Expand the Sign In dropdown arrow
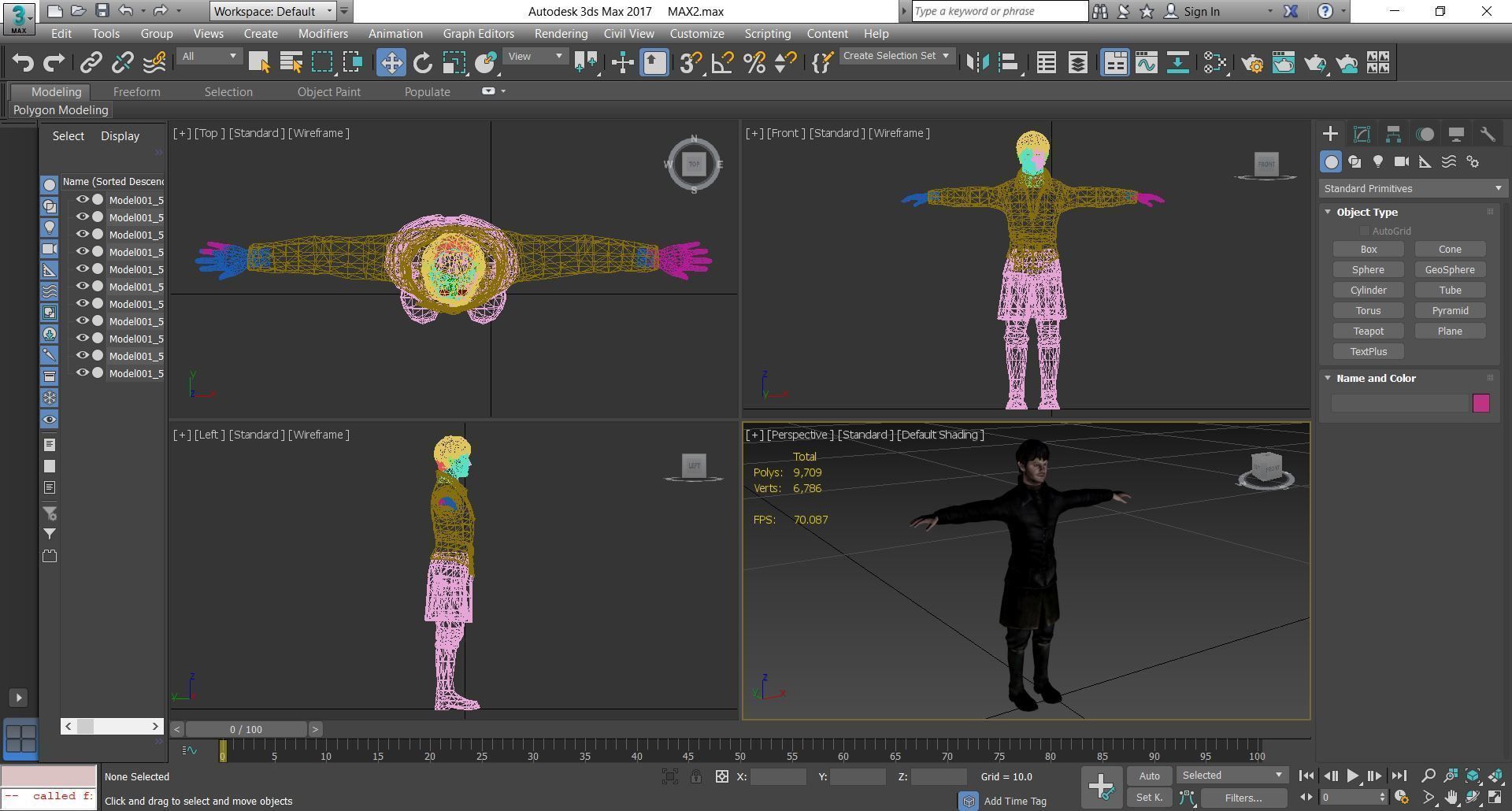Image resolution: width=1512 pixels, height=811 pixels. point(1269,11)
